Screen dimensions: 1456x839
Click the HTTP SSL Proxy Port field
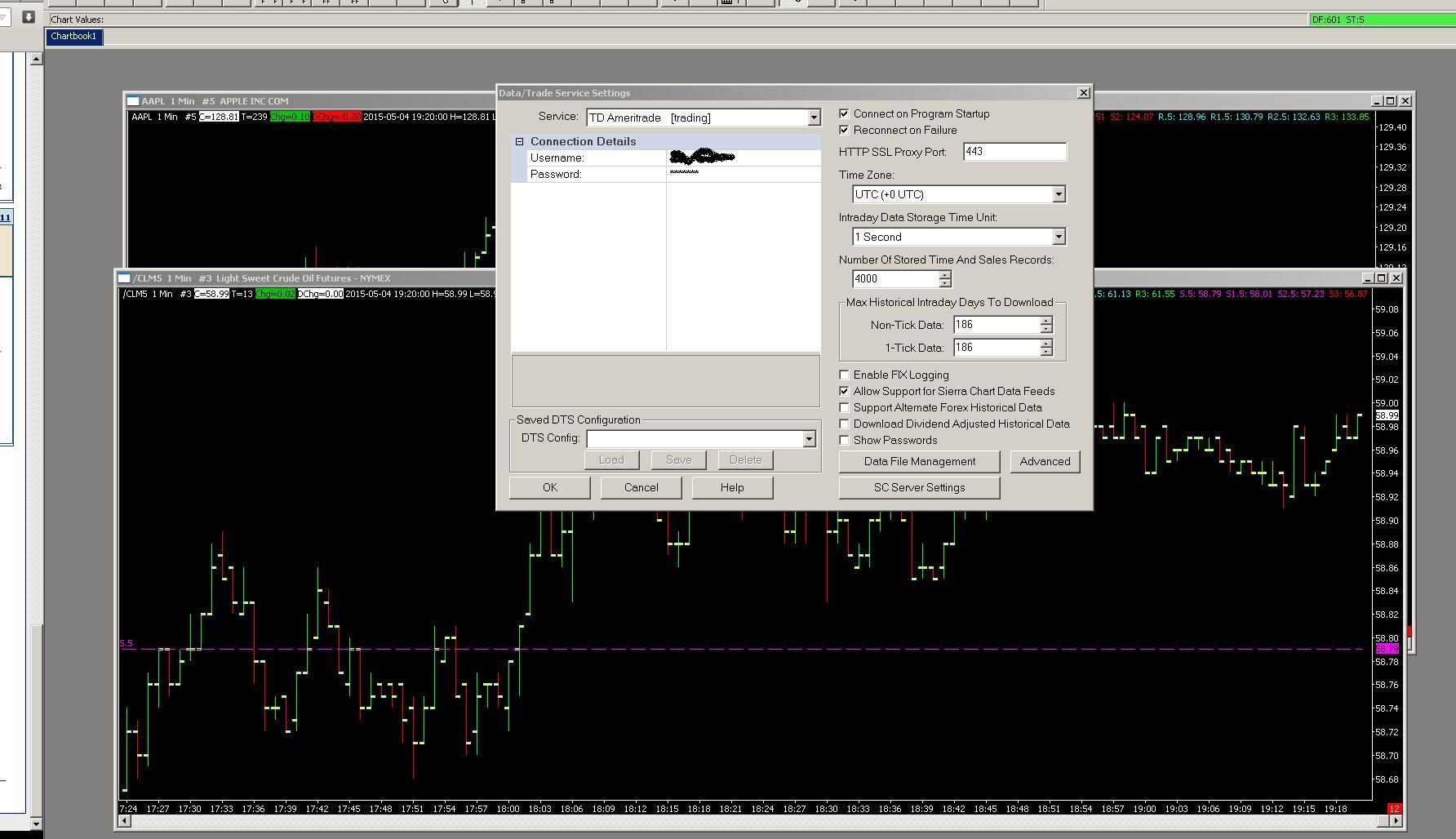tap(1014, 153)
